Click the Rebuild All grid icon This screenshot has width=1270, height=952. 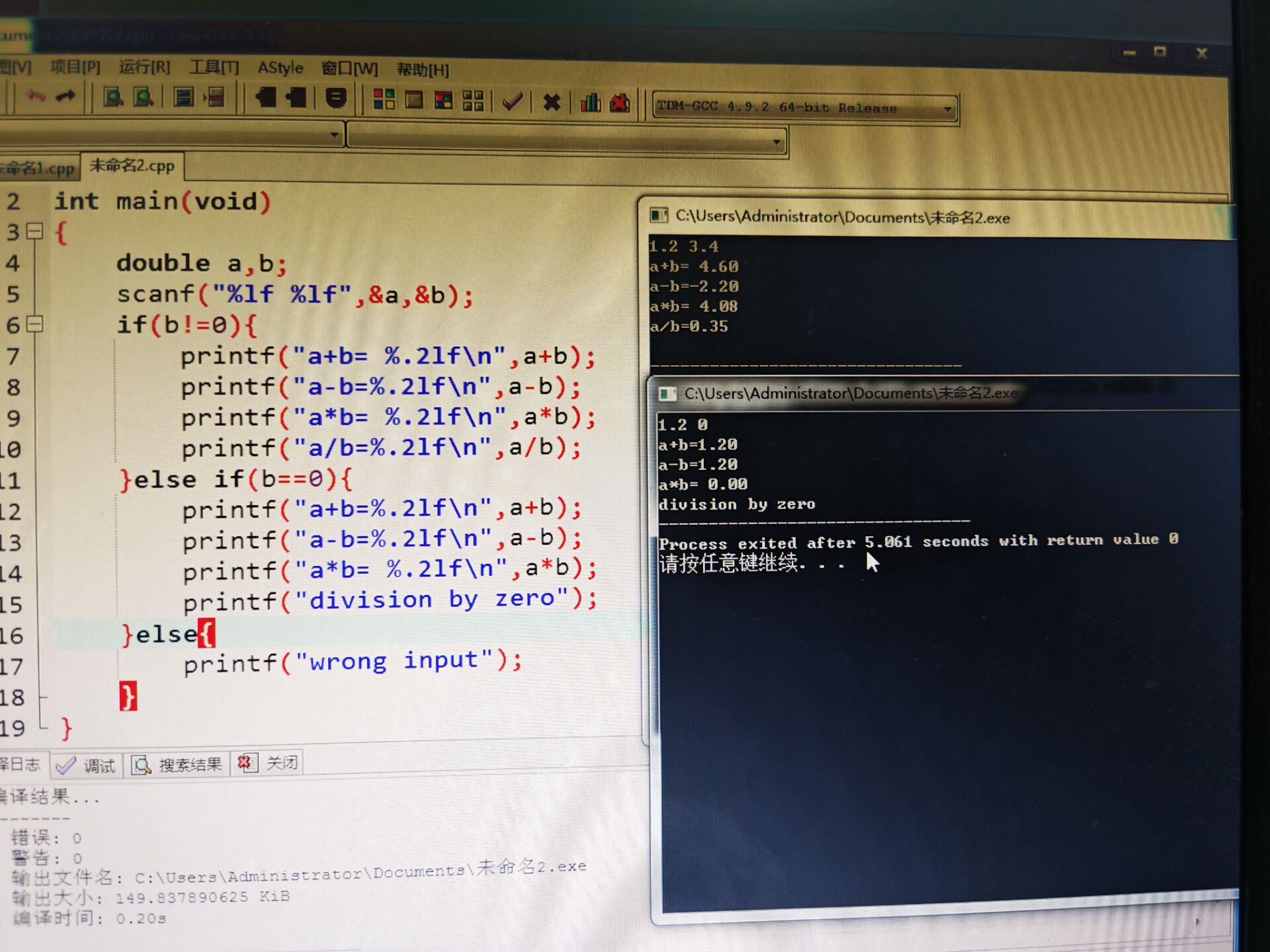coord(473,101)
